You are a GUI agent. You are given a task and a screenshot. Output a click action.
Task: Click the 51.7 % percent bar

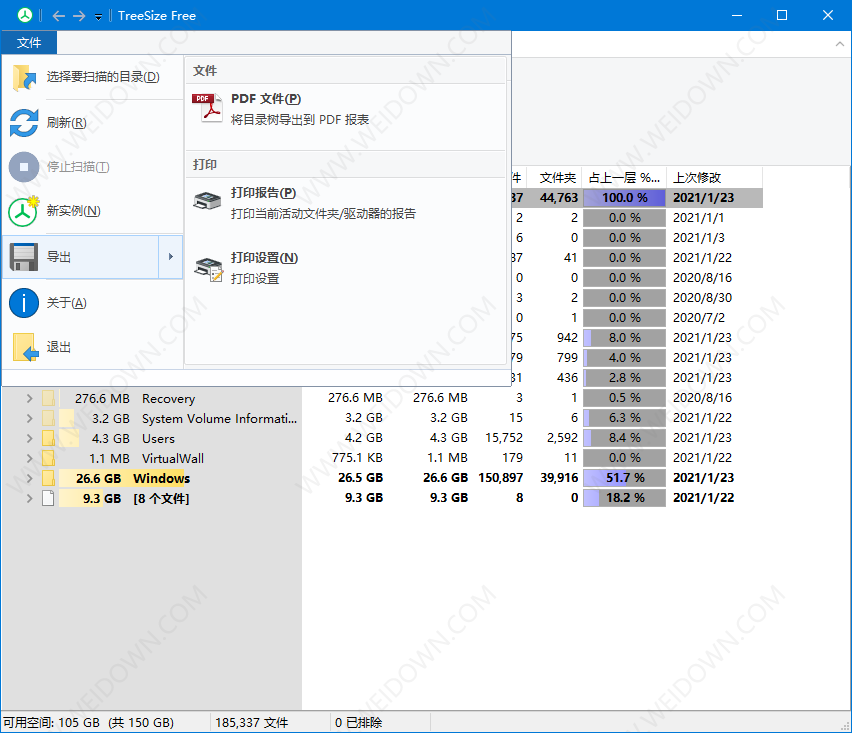(x=624, y=478)
